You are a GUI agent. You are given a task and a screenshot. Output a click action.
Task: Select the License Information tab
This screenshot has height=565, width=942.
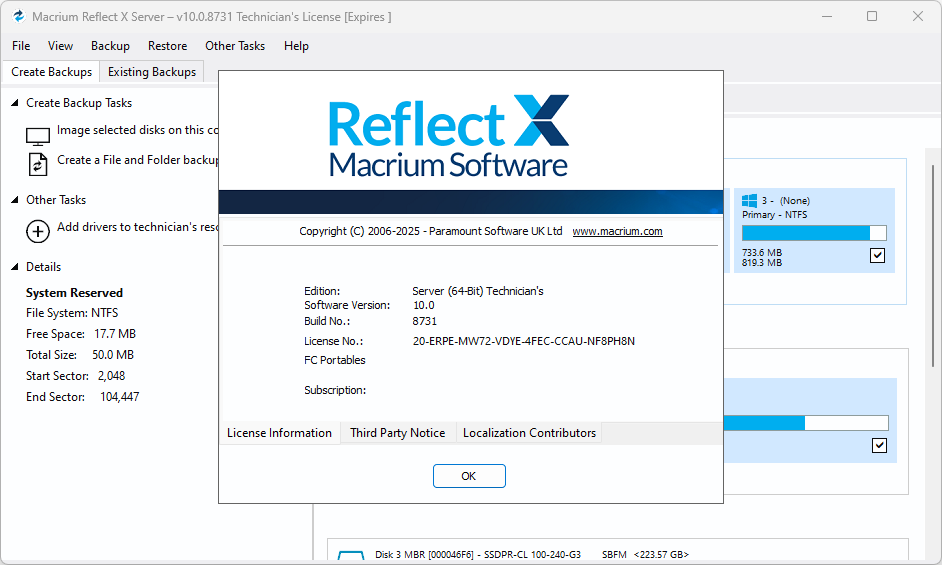tap(279, 433)
